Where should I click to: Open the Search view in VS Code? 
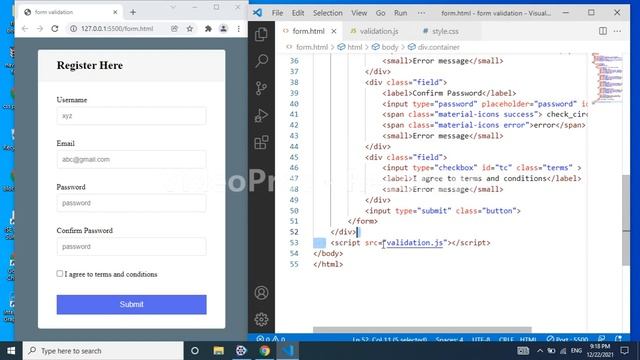pyautogui.click(x=261, y=61)
